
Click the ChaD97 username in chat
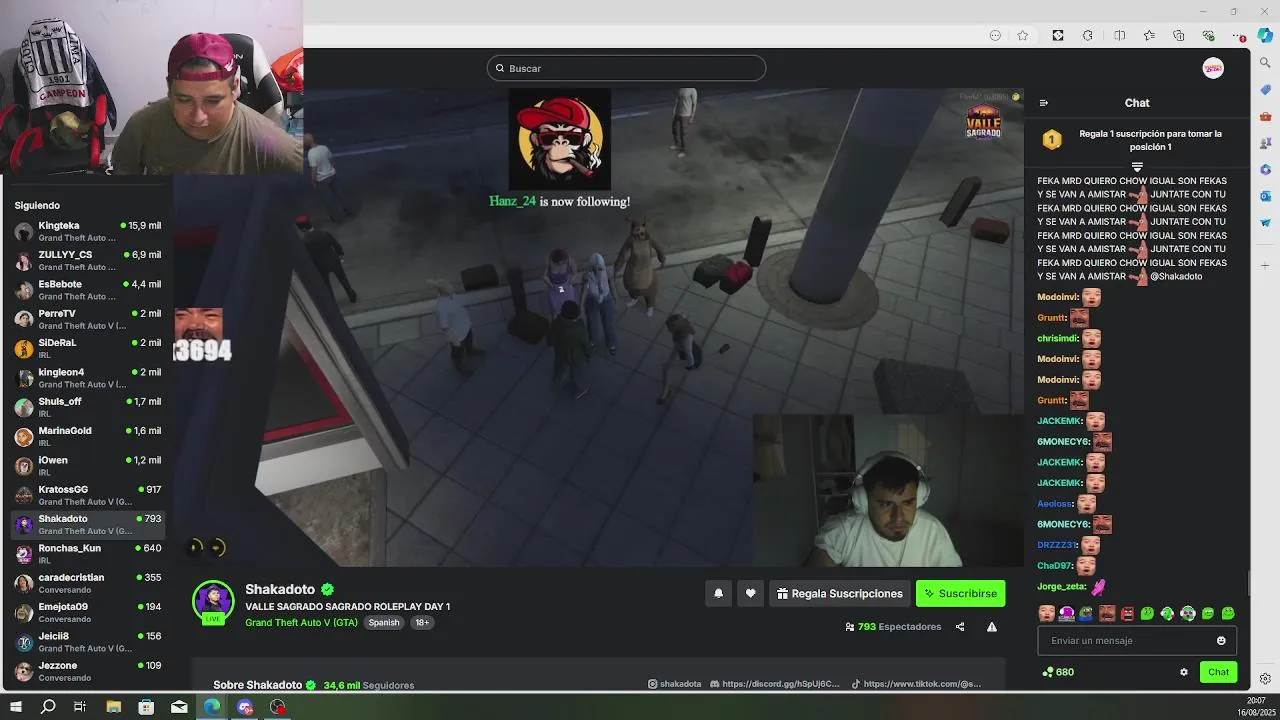click(1055, 566)
